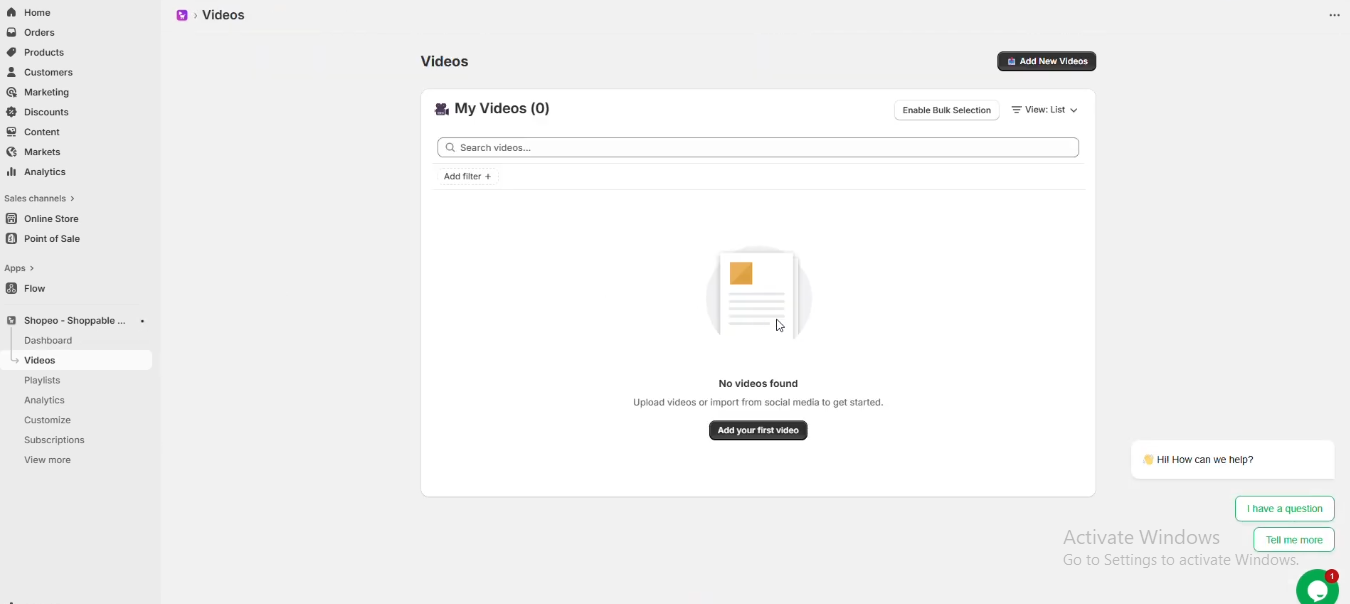The width and height of the screenshot is (1350, 604).
Task: Click the Discounts badge icon
Action: [12, 112]
